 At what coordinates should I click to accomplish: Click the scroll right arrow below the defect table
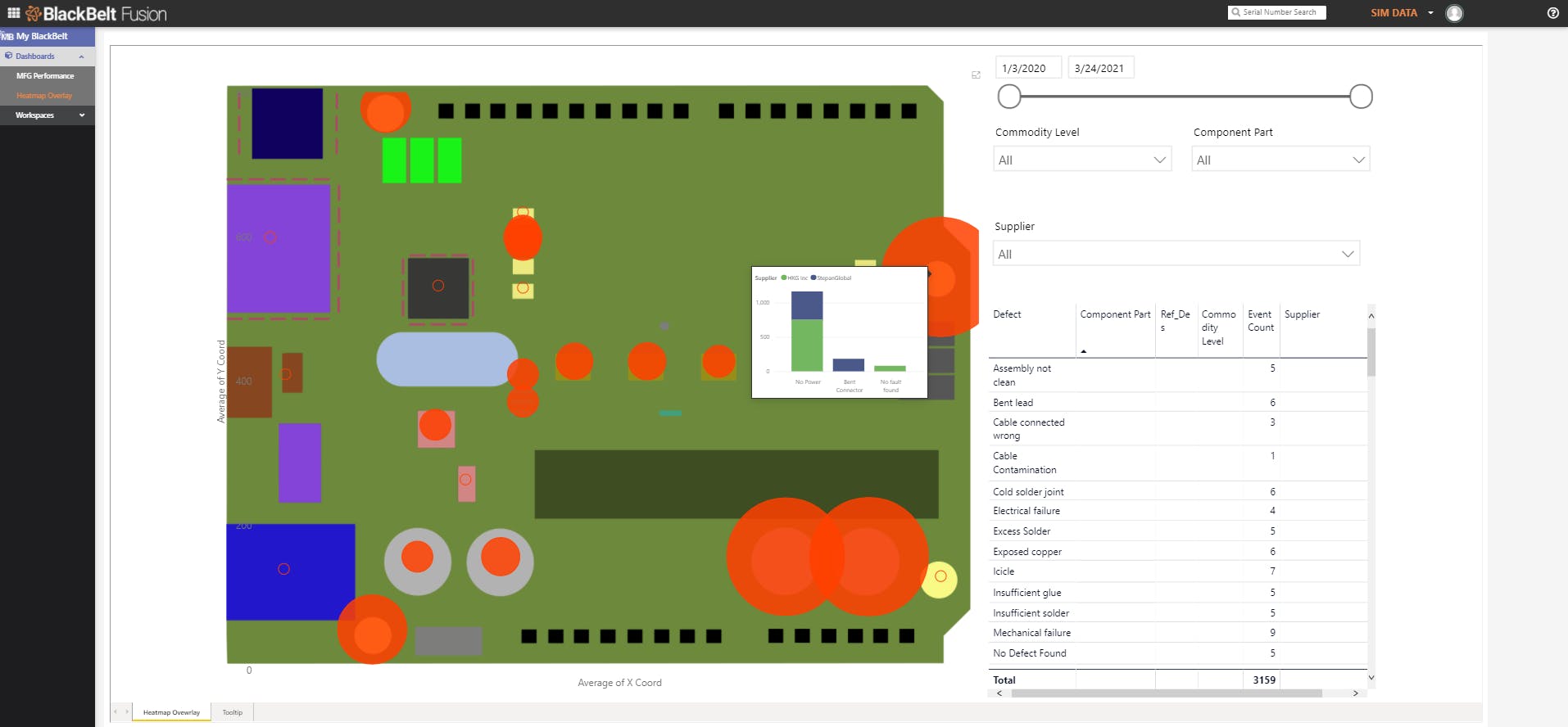(1356, 693)
